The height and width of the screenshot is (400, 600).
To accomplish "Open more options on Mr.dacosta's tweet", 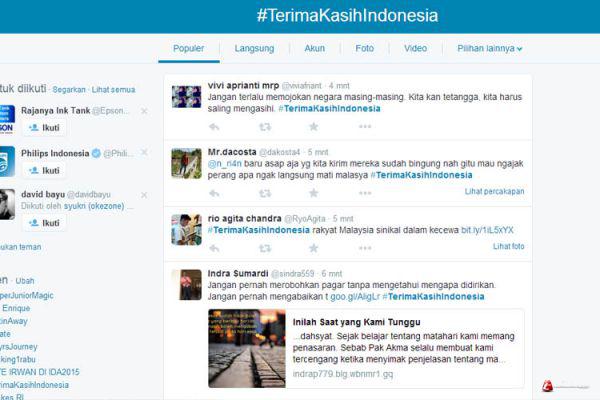I will pyautogui.click(x=365, y=193).
